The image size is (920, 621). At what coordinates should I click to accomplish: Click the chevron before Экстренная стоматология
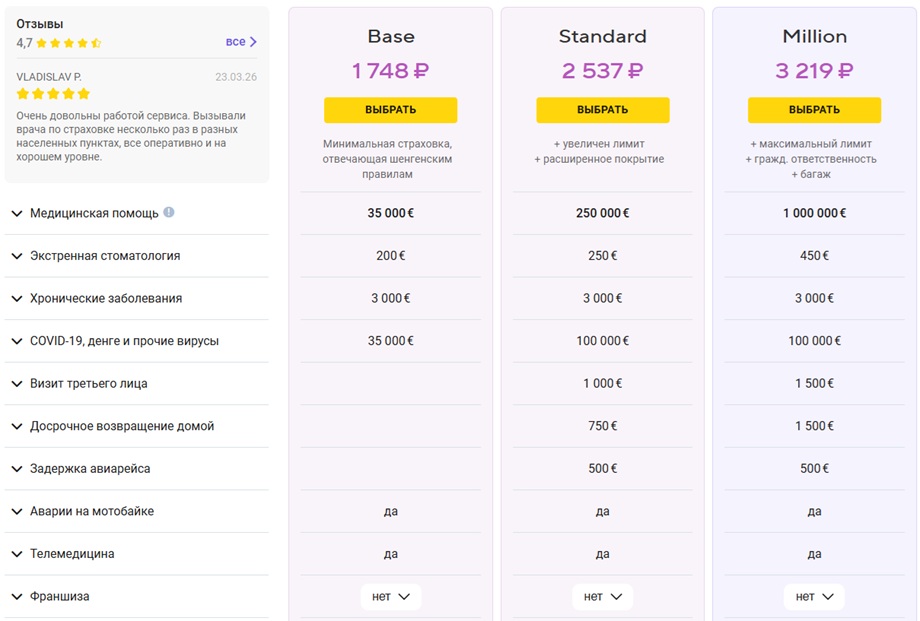click(17, 256)
